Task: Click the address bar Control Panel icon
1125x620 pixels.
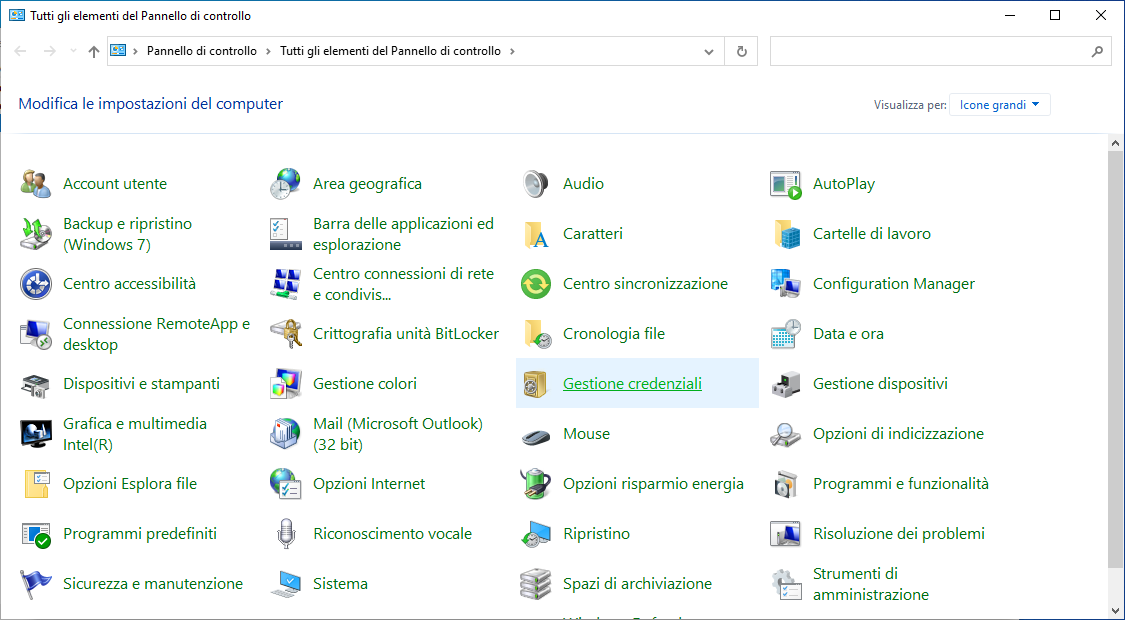Action: pos(118,51)
